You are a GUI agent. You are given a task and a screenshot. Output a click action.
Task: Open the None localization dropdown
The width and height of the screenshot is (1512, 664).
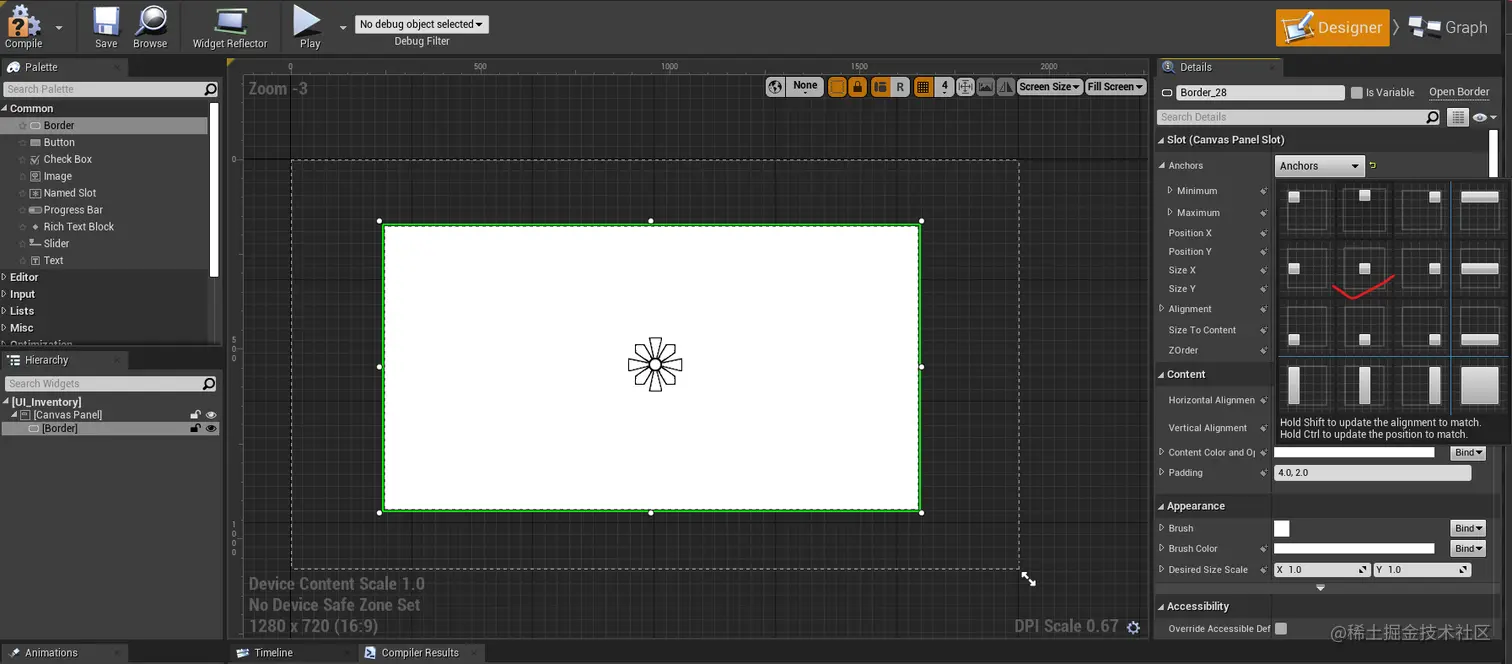(806, 87)
